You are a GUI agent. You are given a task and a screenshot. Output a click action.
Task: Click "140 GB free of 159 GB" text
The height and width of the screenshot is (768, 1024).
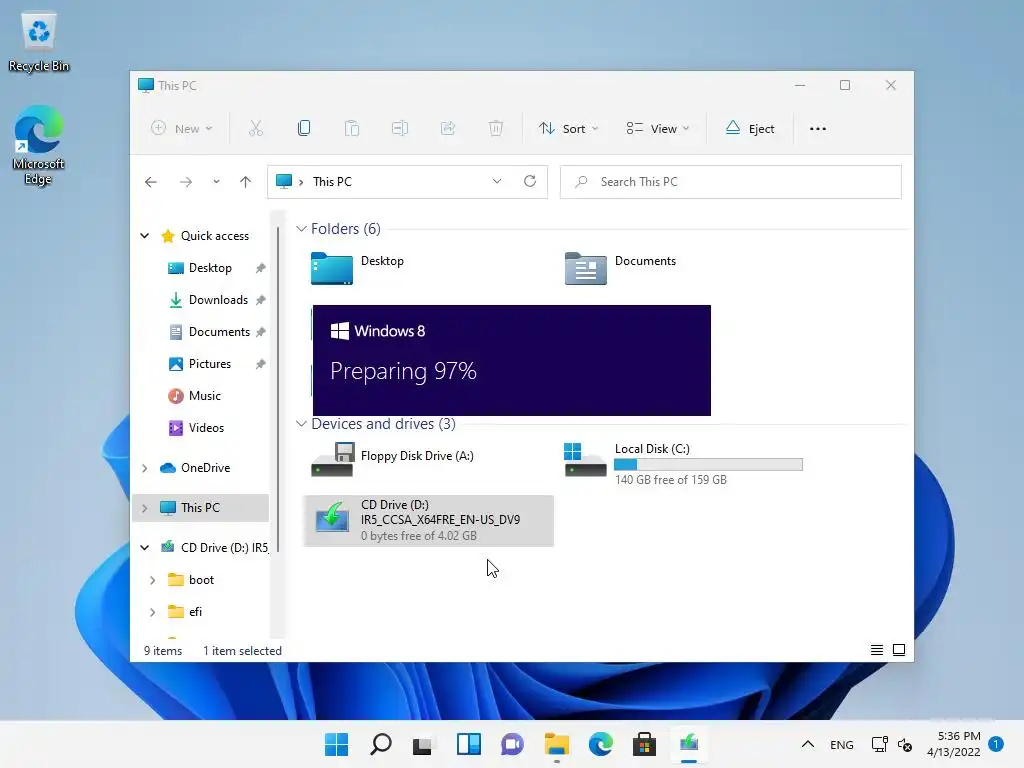pos(671,479)
